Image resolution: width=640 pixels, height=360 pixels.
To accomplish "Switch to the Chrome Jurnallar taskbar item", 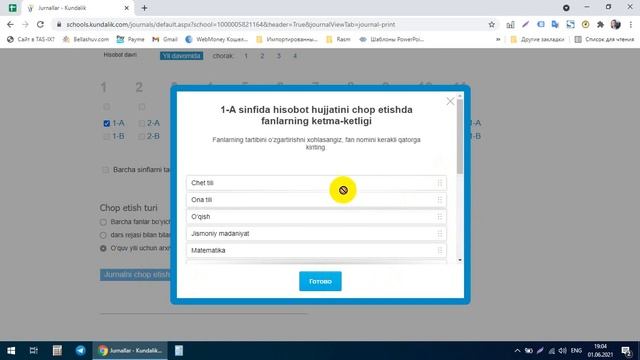I will (x=130, y=351).
